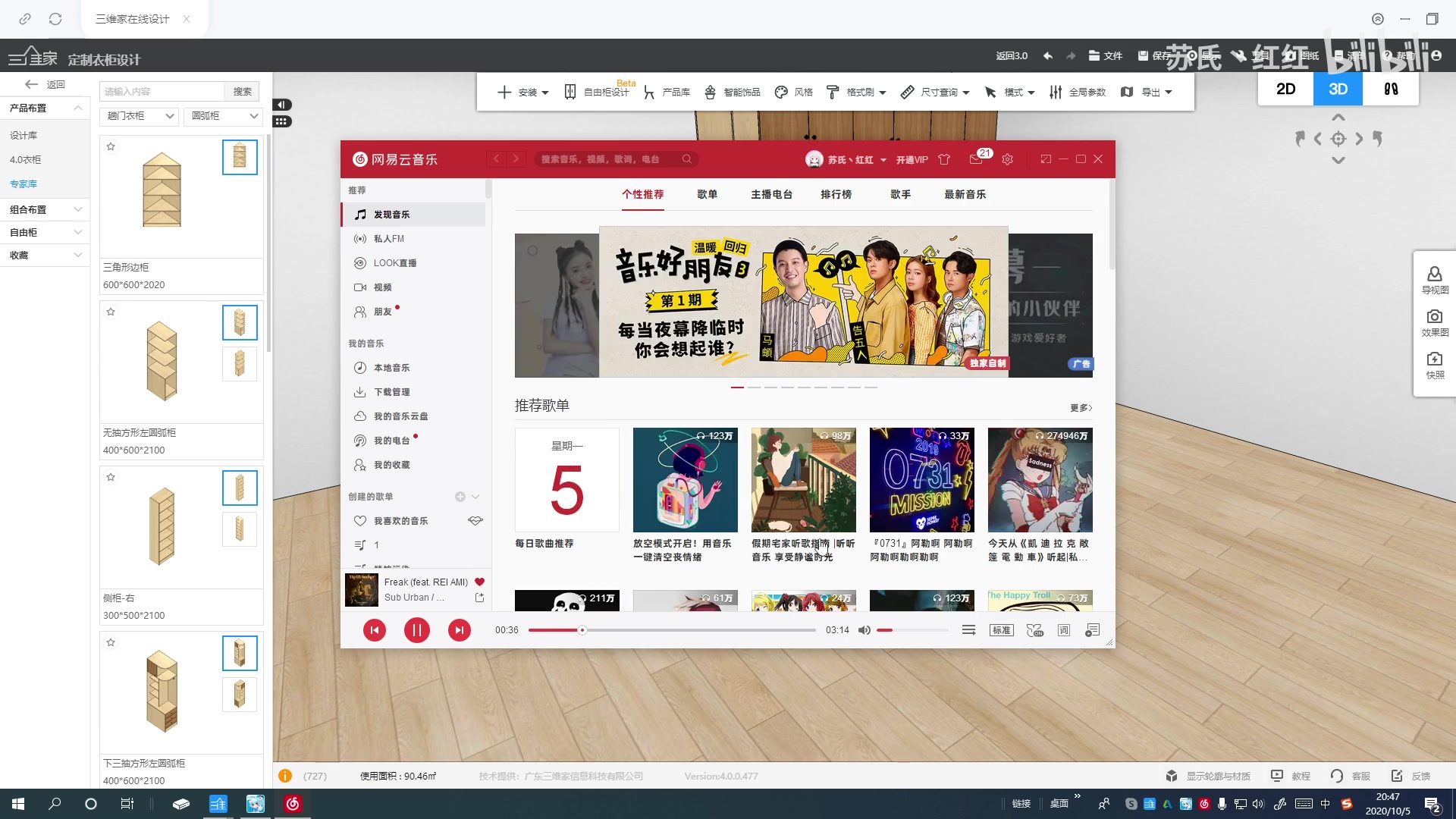Start heartbeat mode next to 我喜欢的音乐
Image resolution: width=1456 pixels, height=819 pixels.
coord(475,521)
